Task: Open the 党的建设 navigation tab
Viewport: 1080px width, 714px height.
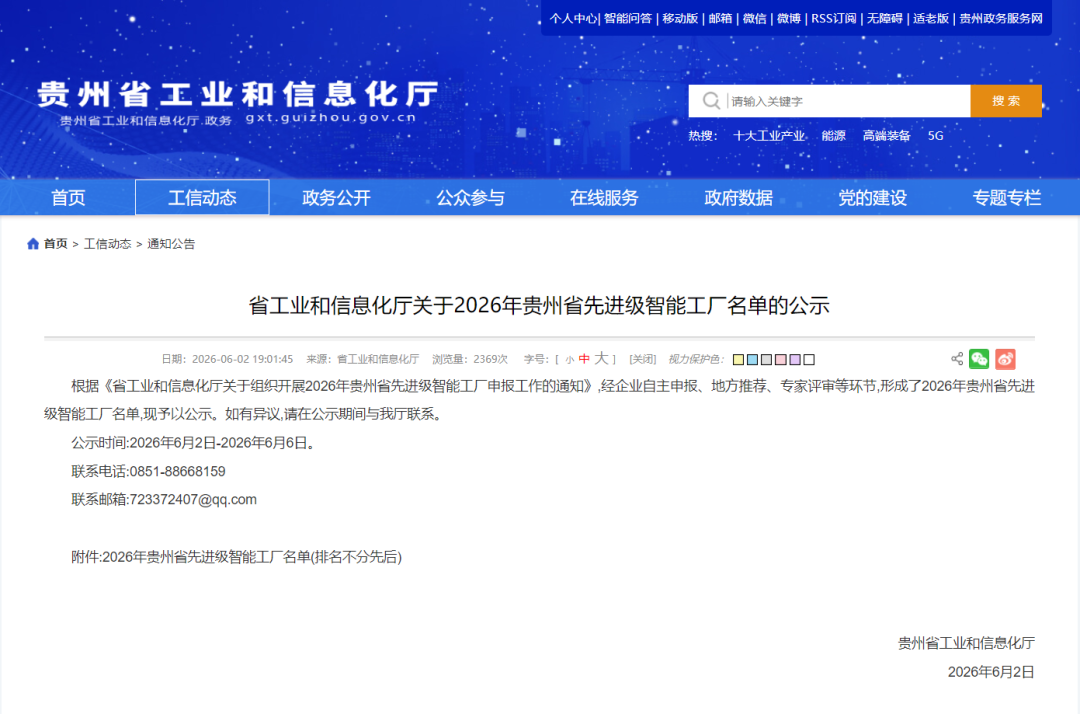Action: (872, 198)
